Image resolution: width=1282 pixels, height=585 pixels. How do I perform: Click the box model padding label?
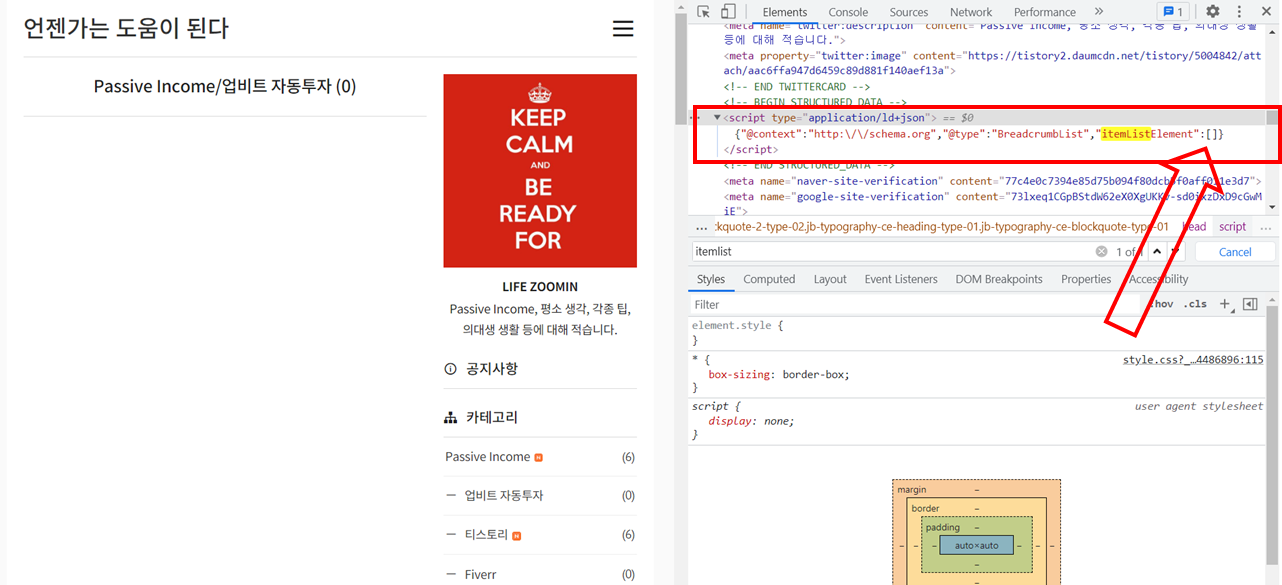[942, 527]
